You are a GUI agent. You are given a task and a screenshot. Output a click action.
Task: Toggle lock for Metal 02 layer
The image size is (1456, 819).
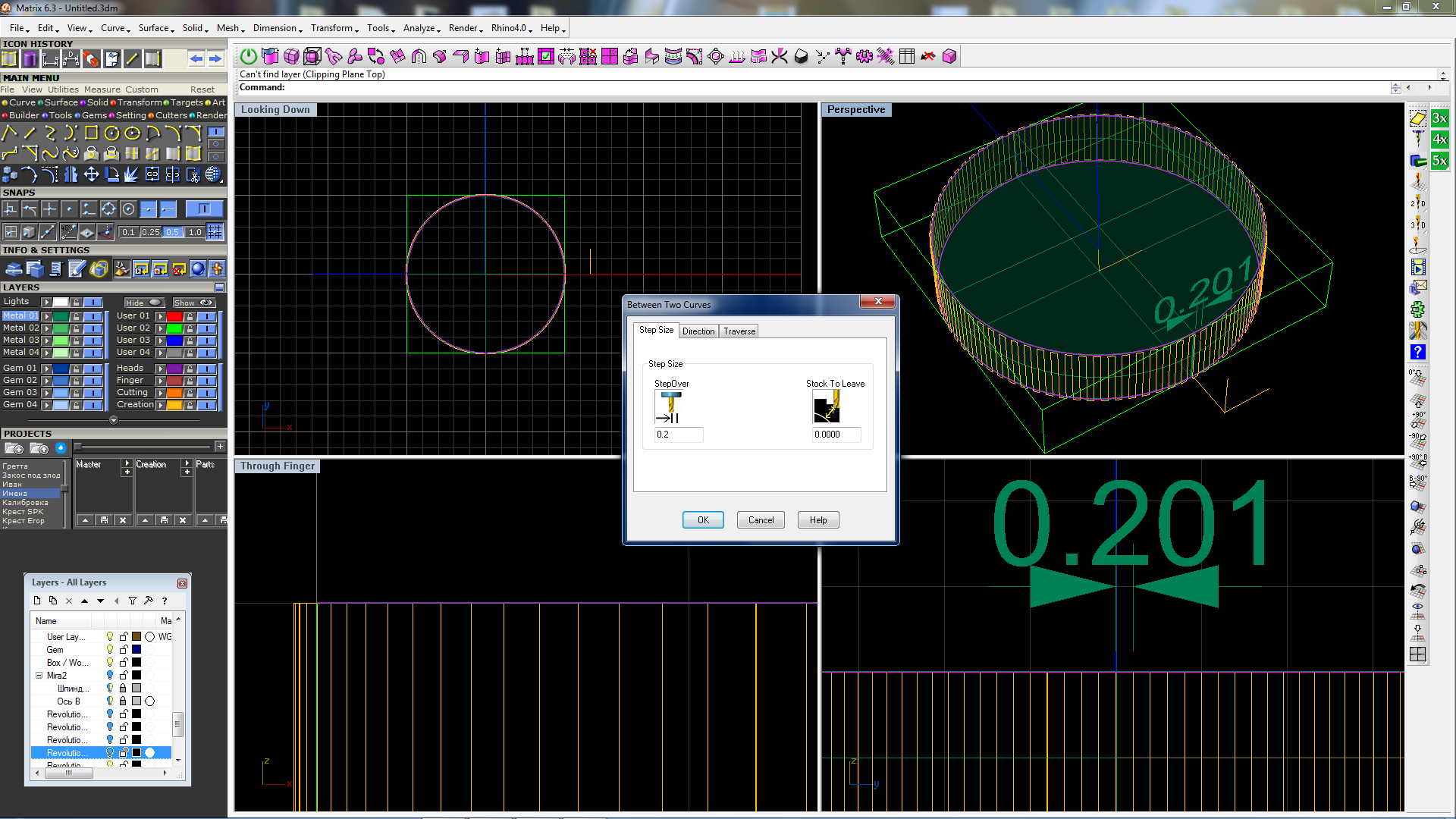coord(76,328)
